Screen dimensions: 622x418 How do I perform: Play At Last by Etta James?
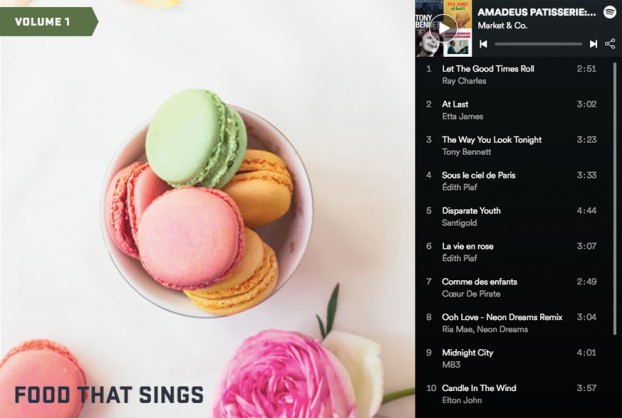coord(513,110)
